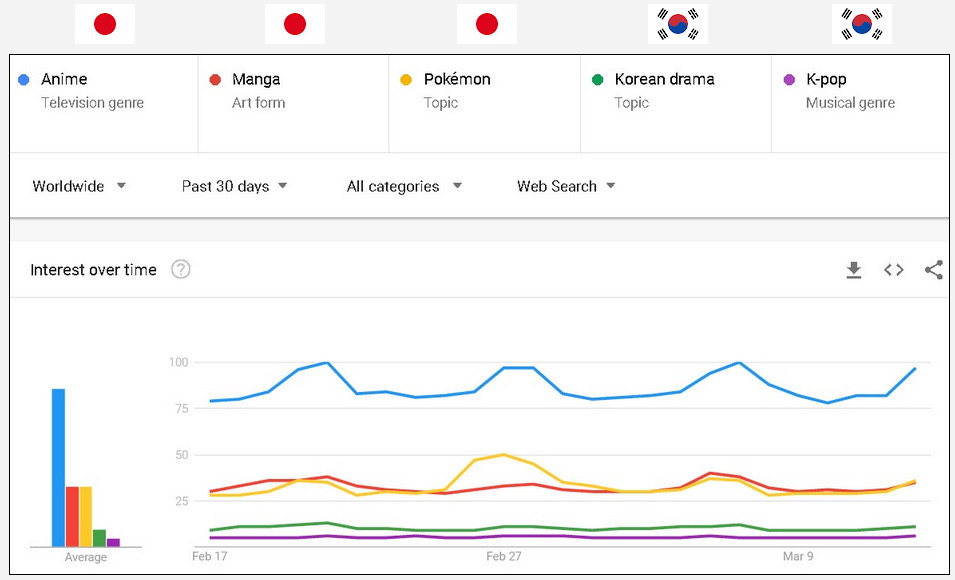Click the Japanese flag above Anime
The height and width of the screenshot is (580, 955).
105,24
